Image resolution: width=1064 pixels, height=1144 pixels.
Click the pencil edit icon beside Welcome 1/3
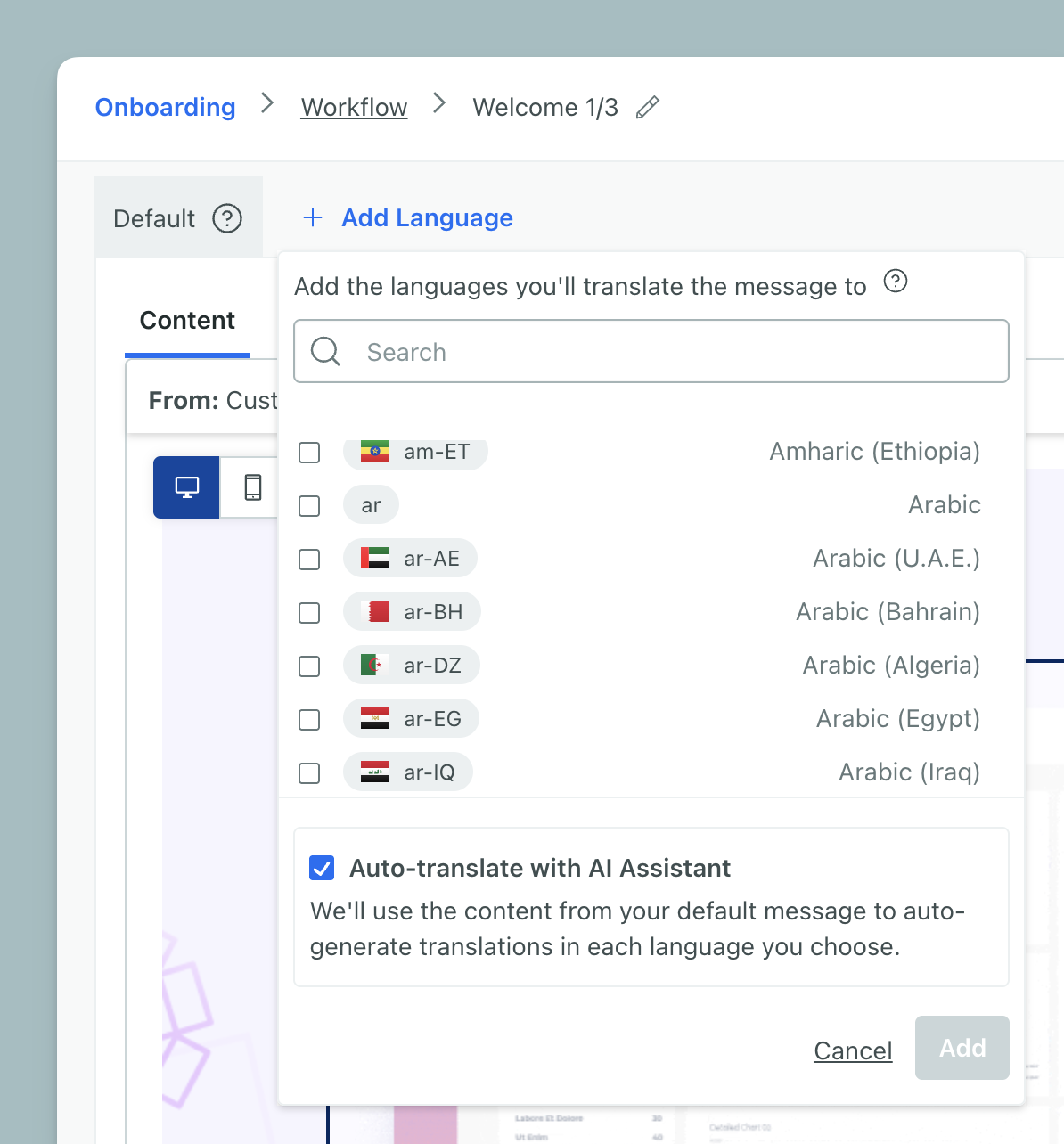[x=648, y=108]
